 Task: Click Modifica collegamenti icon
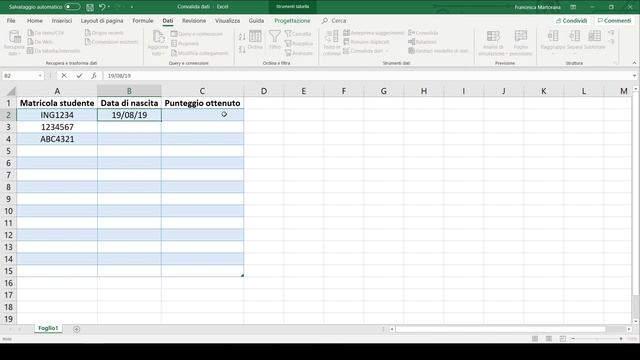pos(174,53)
